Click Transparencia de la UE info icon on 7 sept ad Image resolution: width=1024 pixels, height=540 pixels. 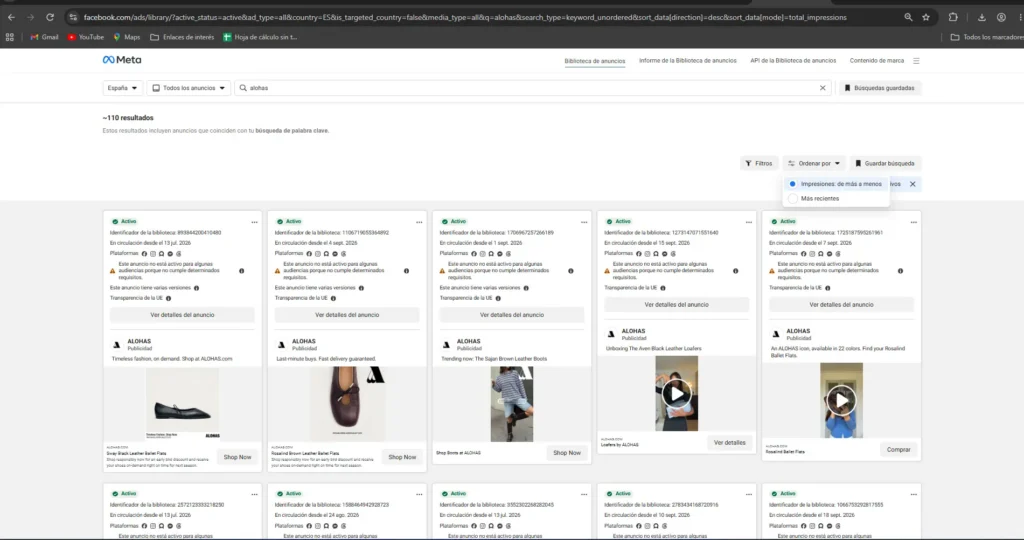827,288
